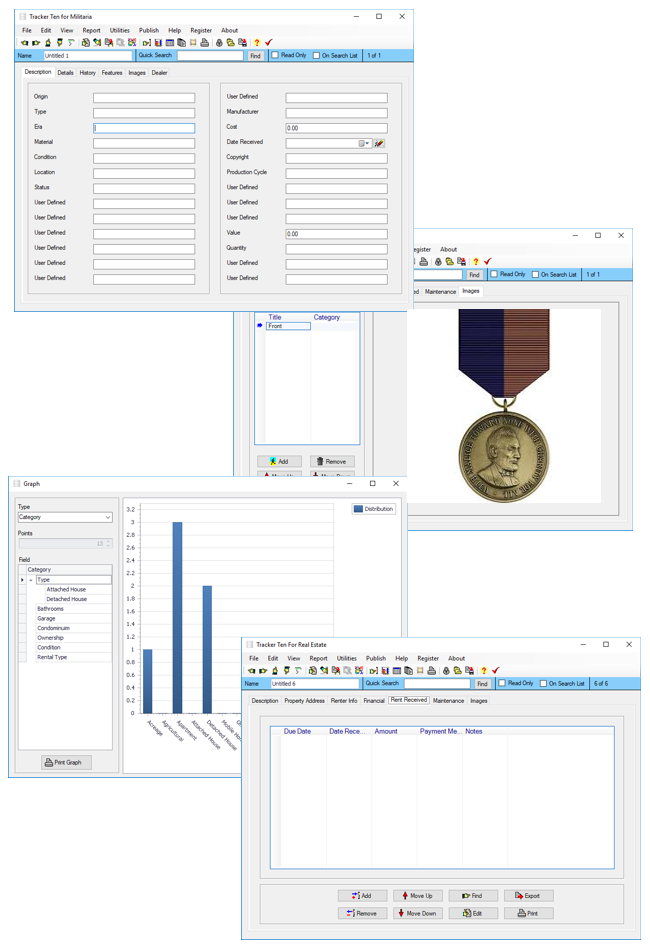Click the Era input field
Viewport: 650px width, 950px height.
(x=144, y=128)
